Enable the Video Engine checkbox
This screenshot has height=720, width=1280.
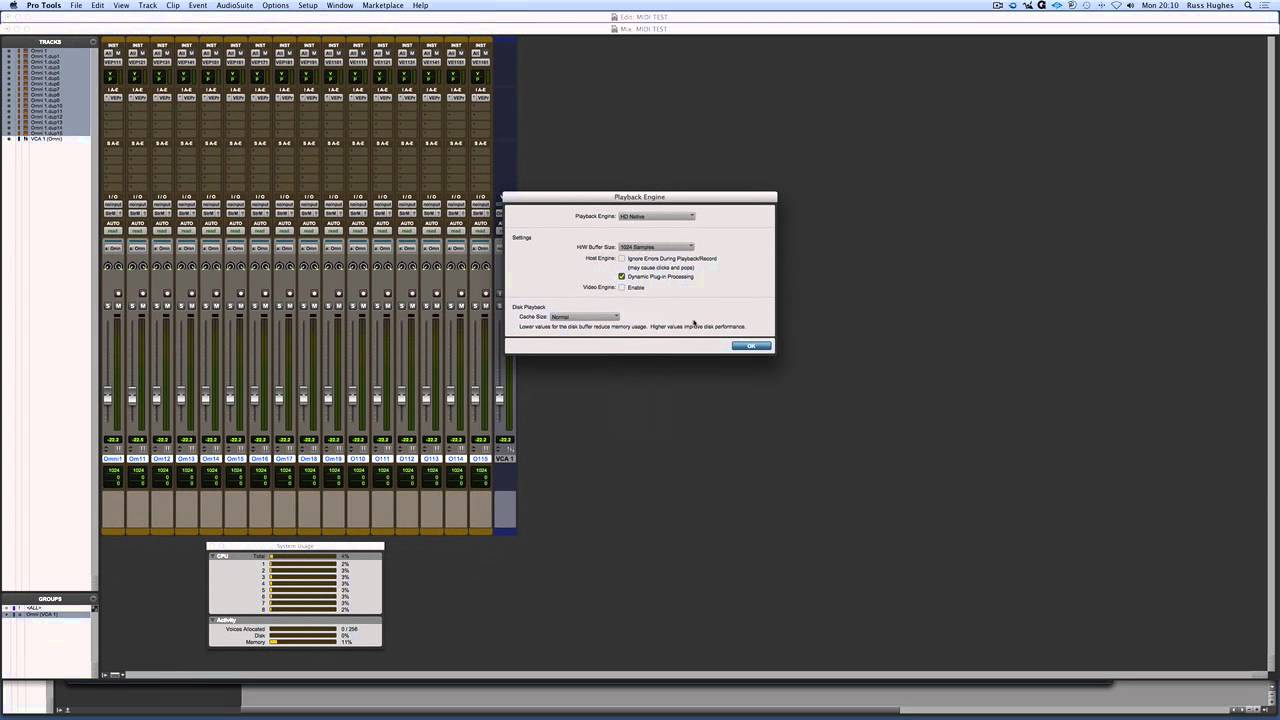click(622, 288)
